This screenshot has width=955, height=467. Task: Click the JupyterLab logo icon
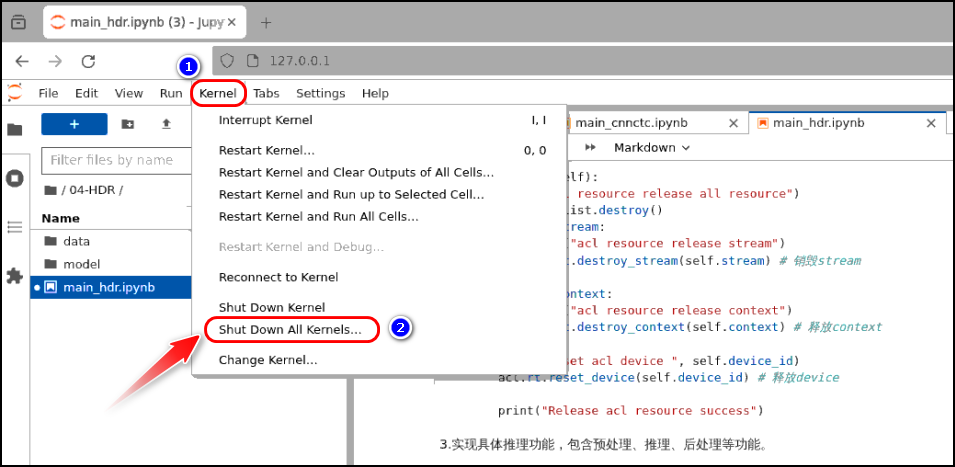point(14,93)
